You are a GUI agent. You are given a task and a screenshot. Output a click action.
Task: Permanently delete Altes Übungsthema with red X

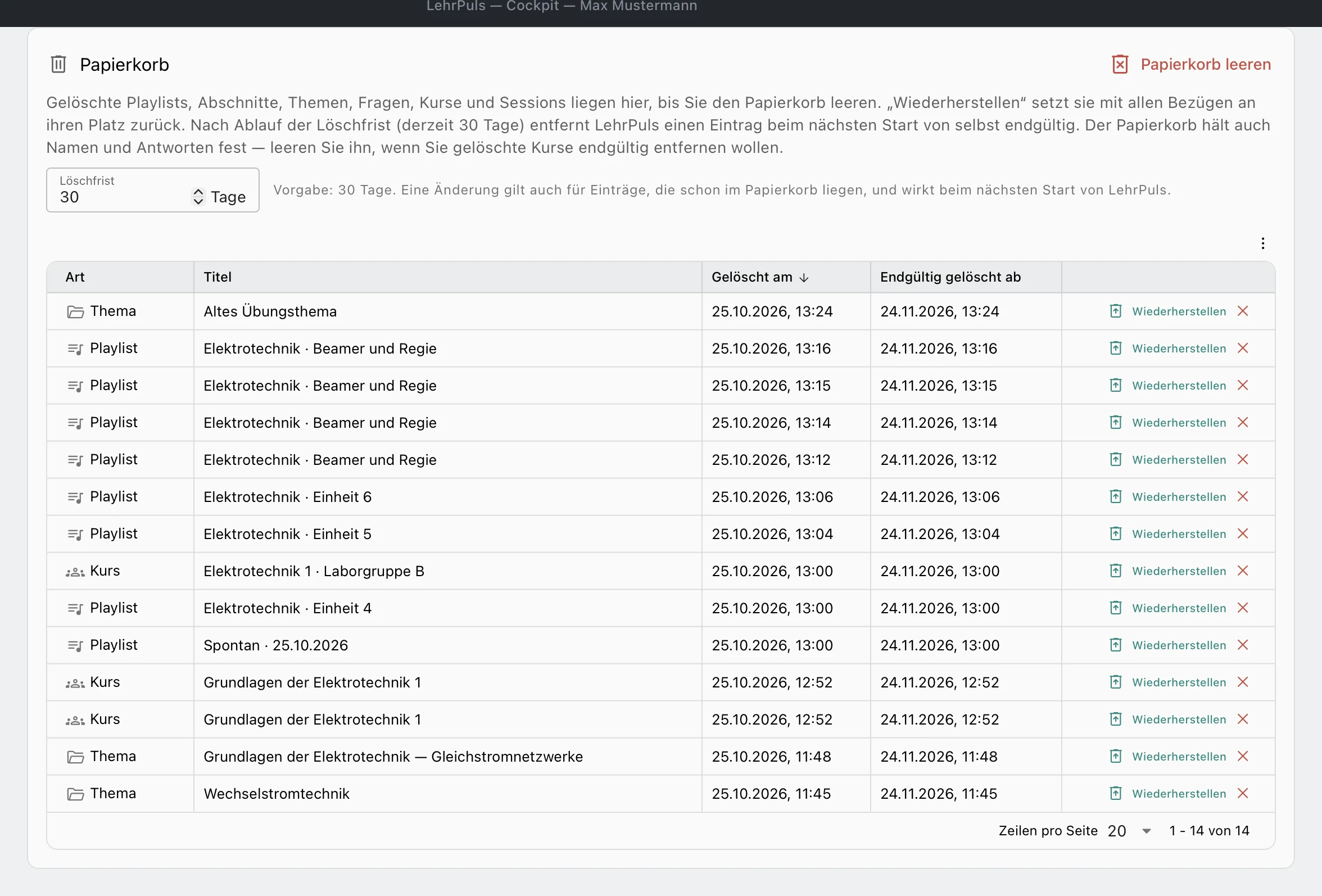(x=1242, y=311)
